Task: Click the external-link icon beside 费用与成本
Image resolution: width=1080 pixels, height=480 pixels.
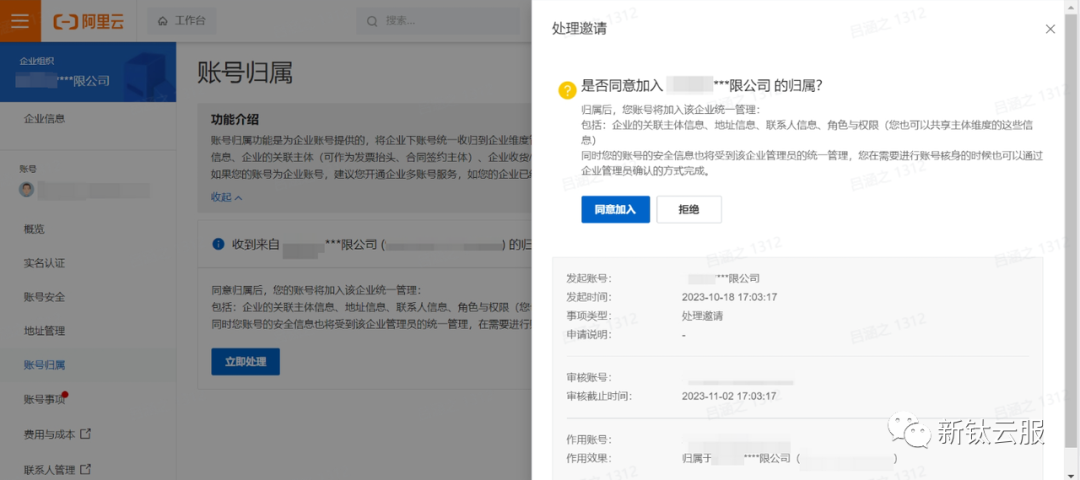Action: [85, 434]
